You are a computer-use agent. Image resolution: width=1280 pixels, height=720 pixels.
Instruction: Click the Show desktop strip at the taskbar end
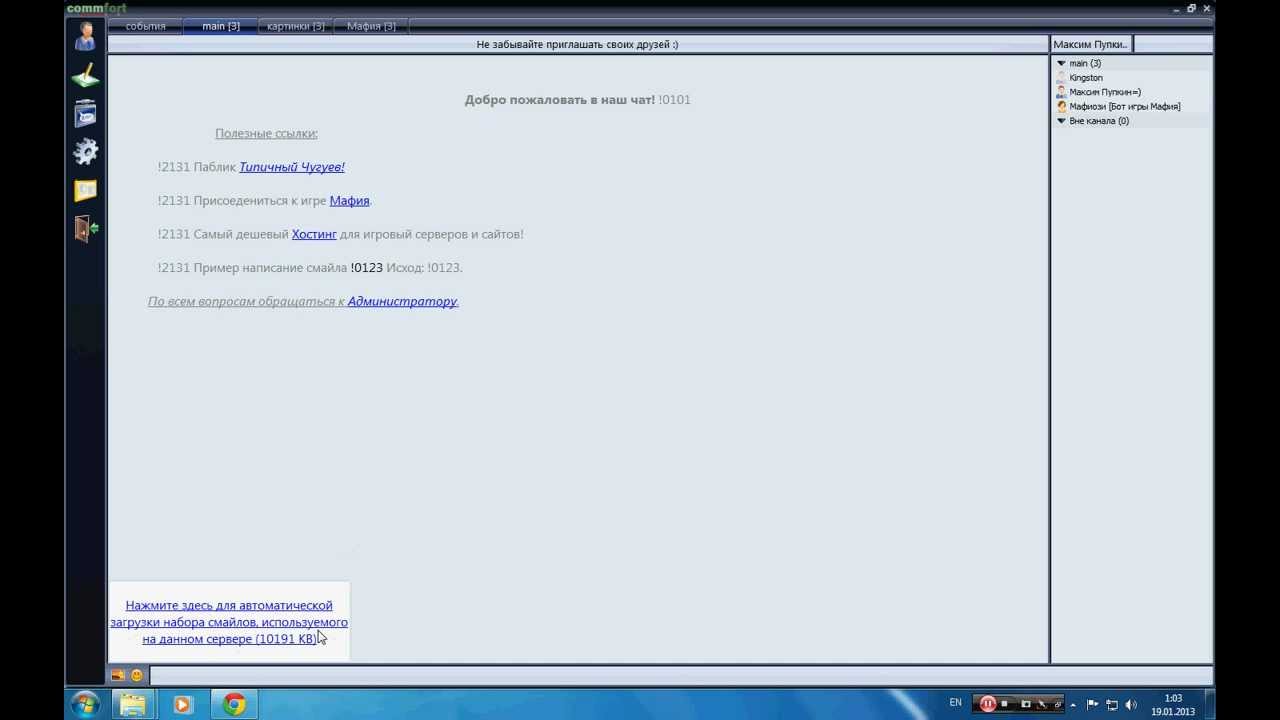1209,705
